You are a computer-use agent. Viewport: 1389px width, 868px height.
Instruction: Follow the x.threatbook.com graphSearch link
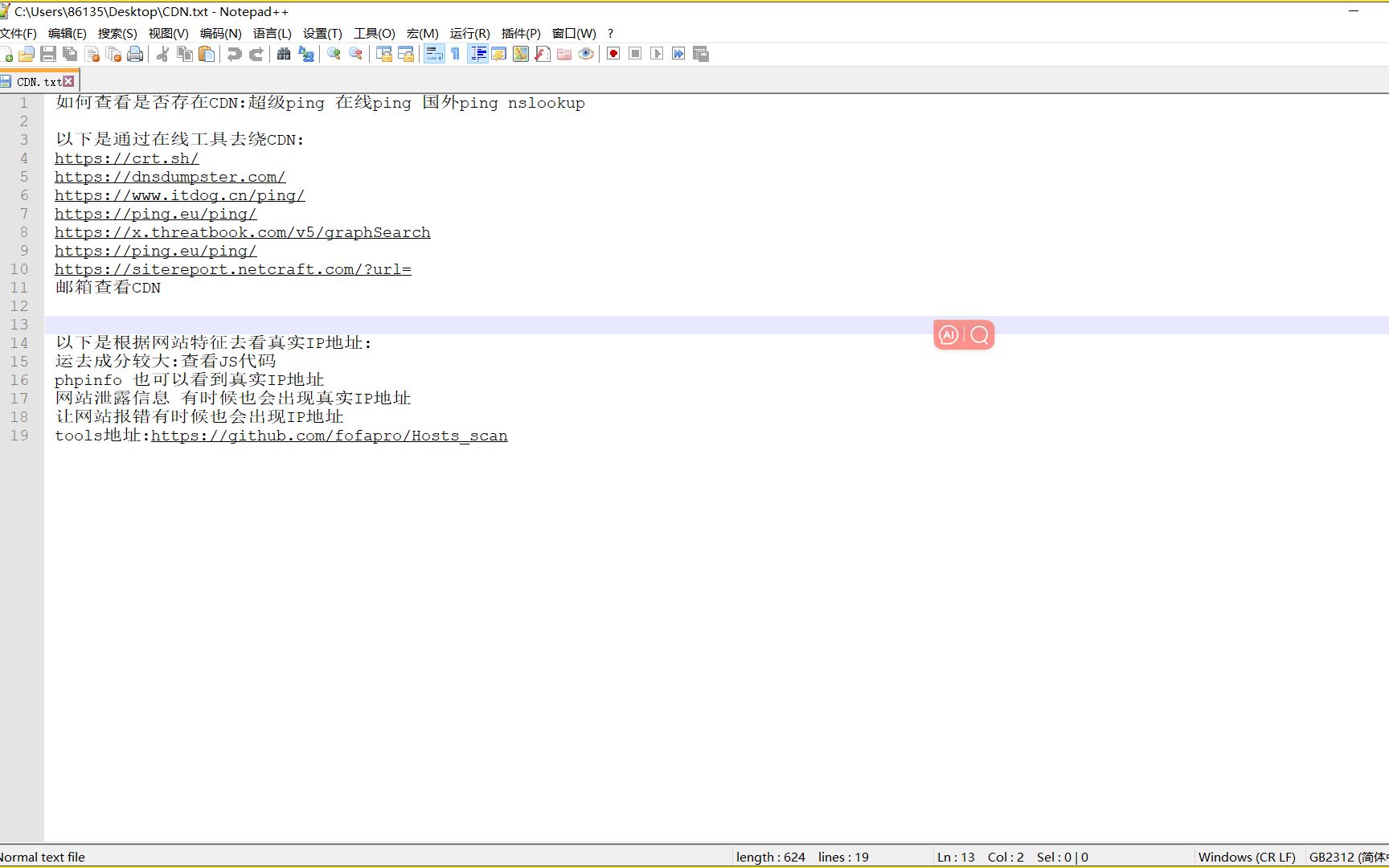243,232
